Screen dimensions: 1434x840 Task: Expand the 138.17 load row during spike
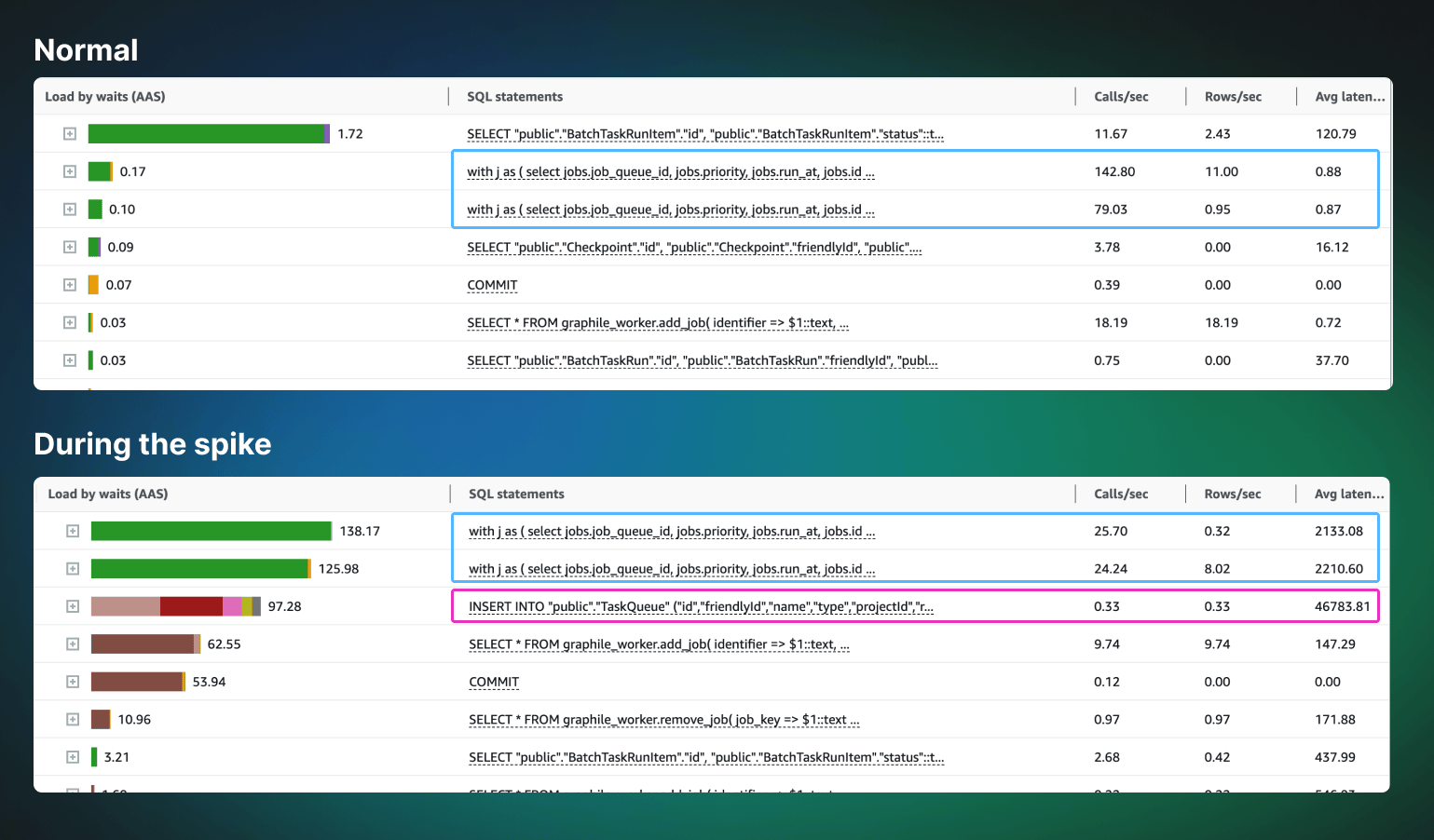coord(73,531)
